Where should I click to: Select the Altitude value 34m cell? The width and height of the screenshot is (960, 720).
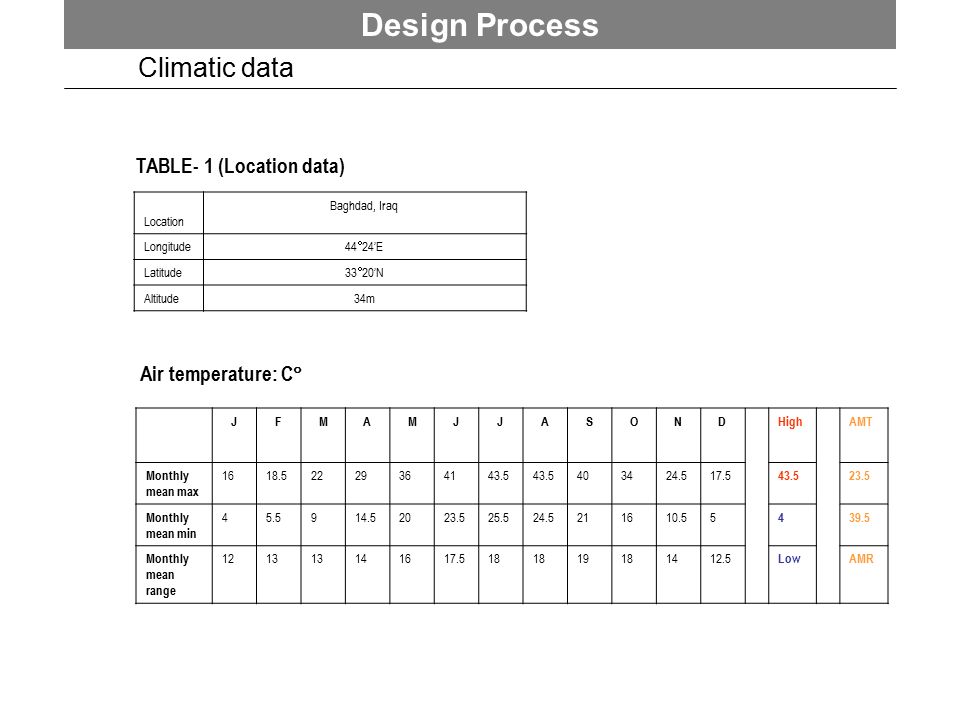[x=364, y=298]
